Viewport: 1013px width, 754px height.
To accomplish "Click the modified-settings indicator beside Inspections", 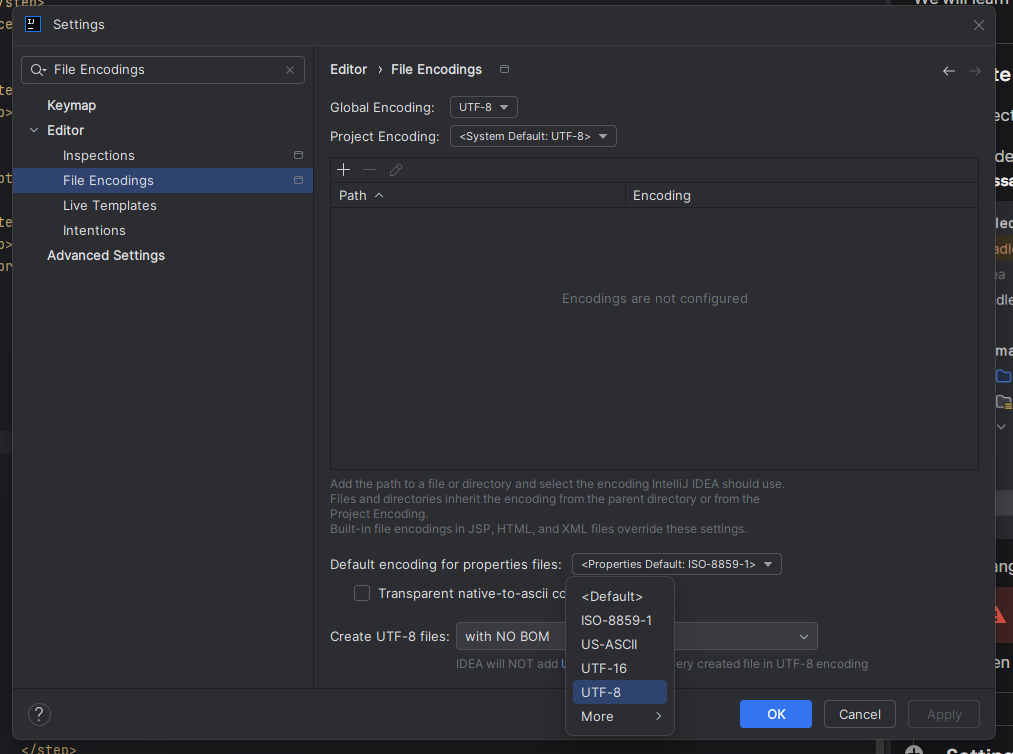I will point(297,155).
